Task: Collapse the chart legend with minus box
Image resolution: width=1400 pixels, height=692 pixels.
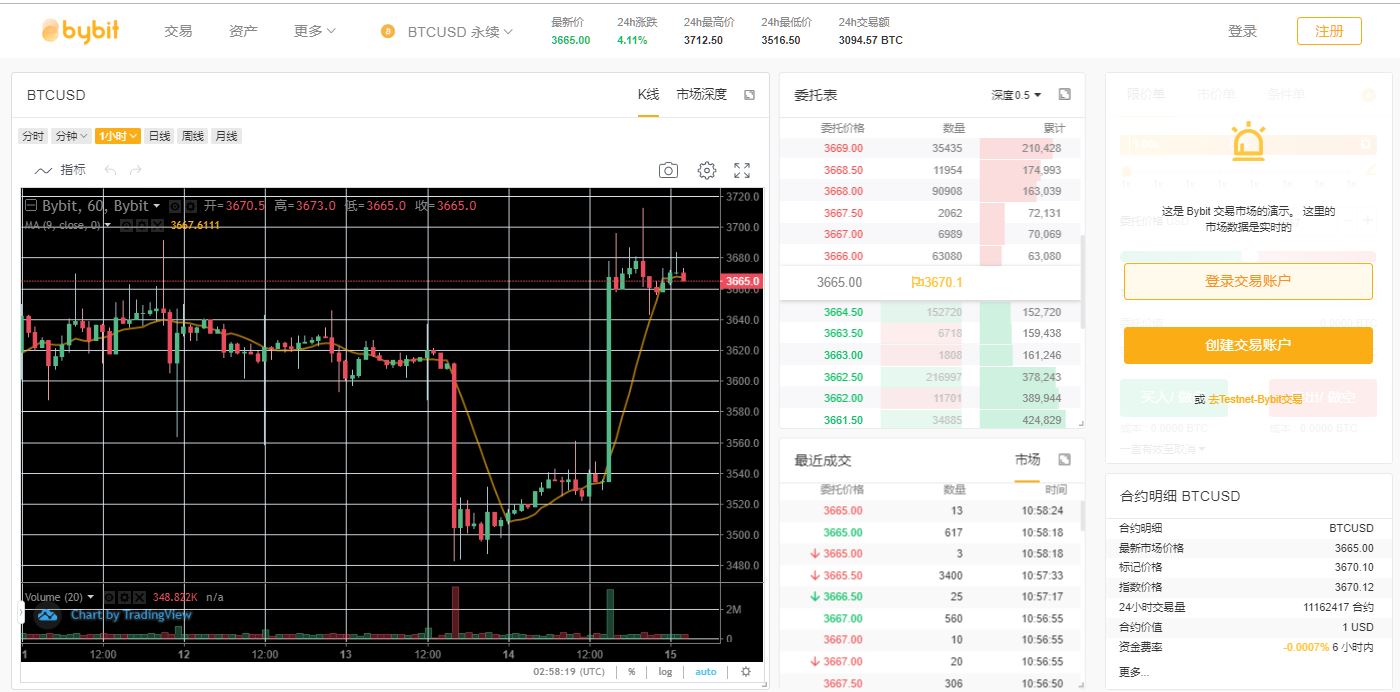Action: pyautogui.click(x=31, y=206)
